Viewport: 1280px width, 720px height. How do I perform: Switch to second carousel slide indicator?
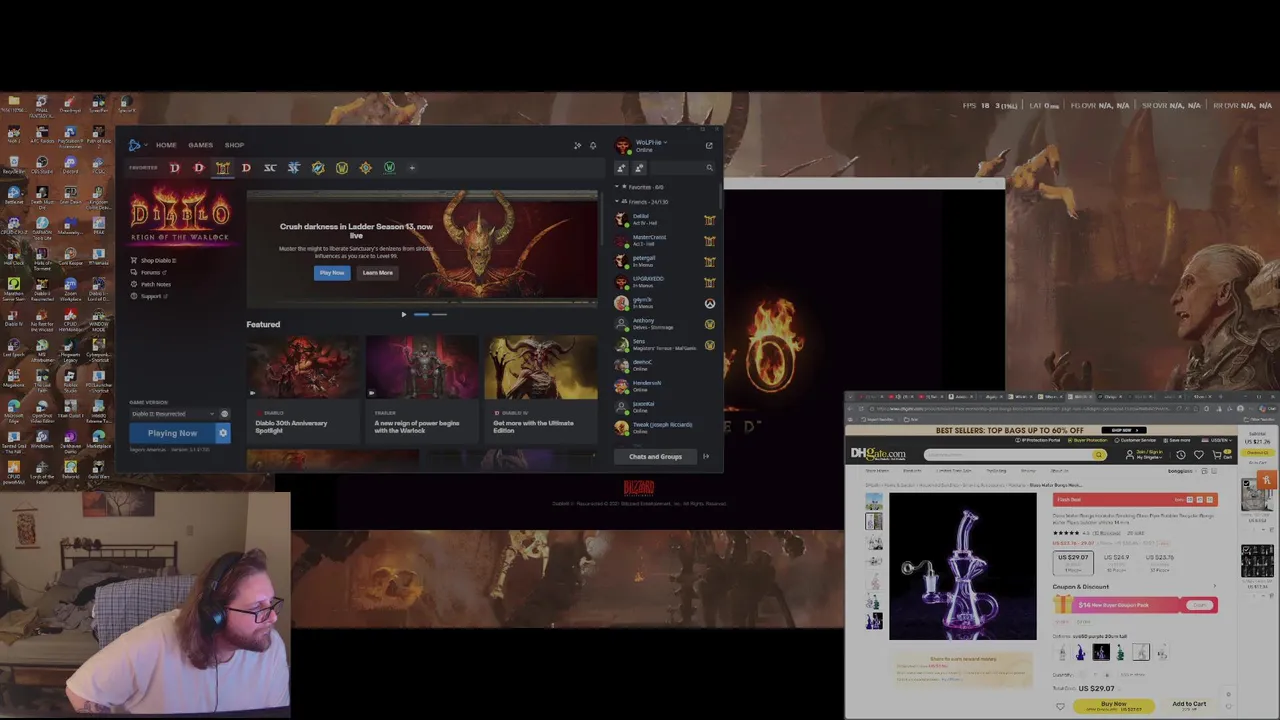[439, 314]
